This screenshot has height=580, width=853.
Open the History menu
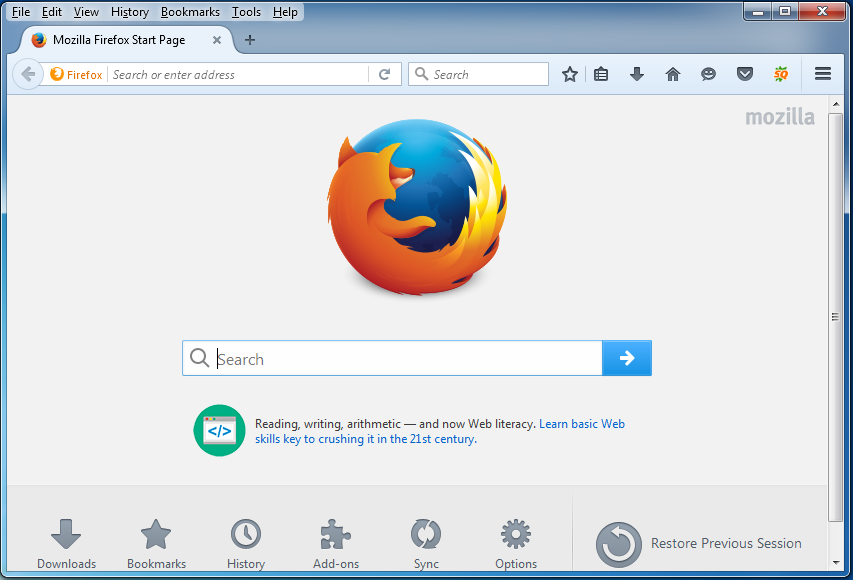129,12
